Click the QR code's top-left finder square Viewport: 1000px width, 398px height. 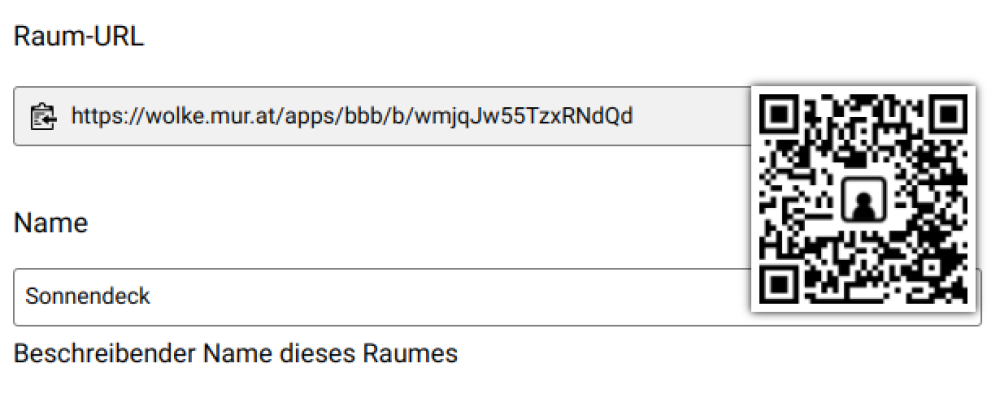779,114
